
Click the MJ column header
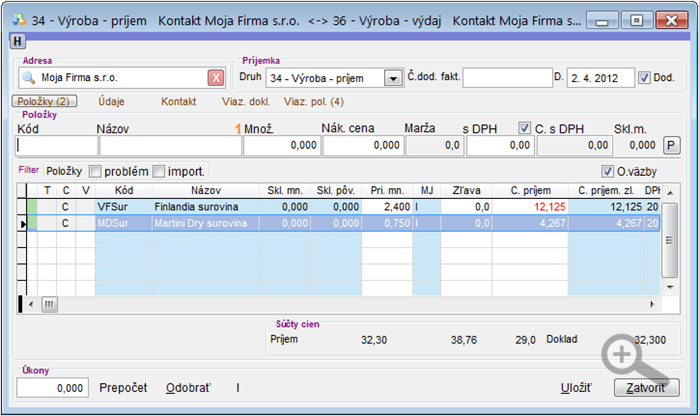point(427,190)
